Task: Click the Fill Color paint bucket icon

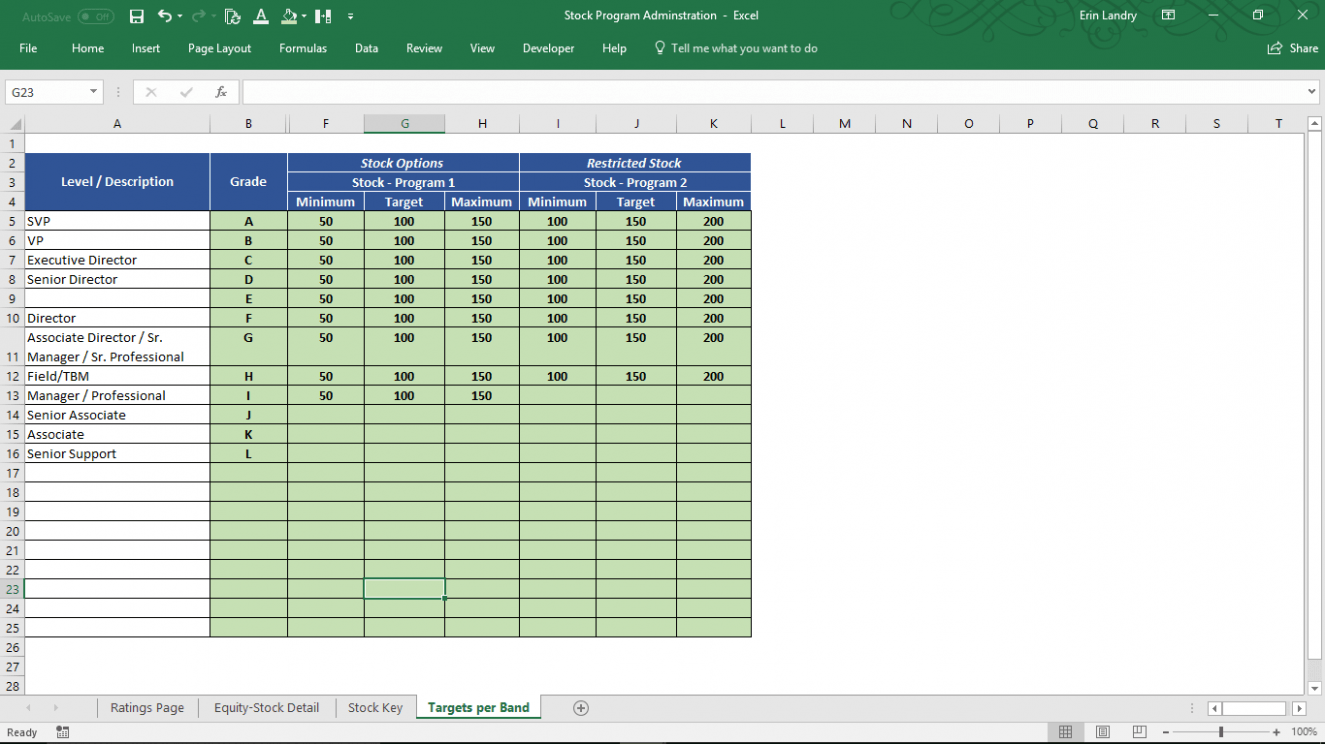Action: coord(289,16)
